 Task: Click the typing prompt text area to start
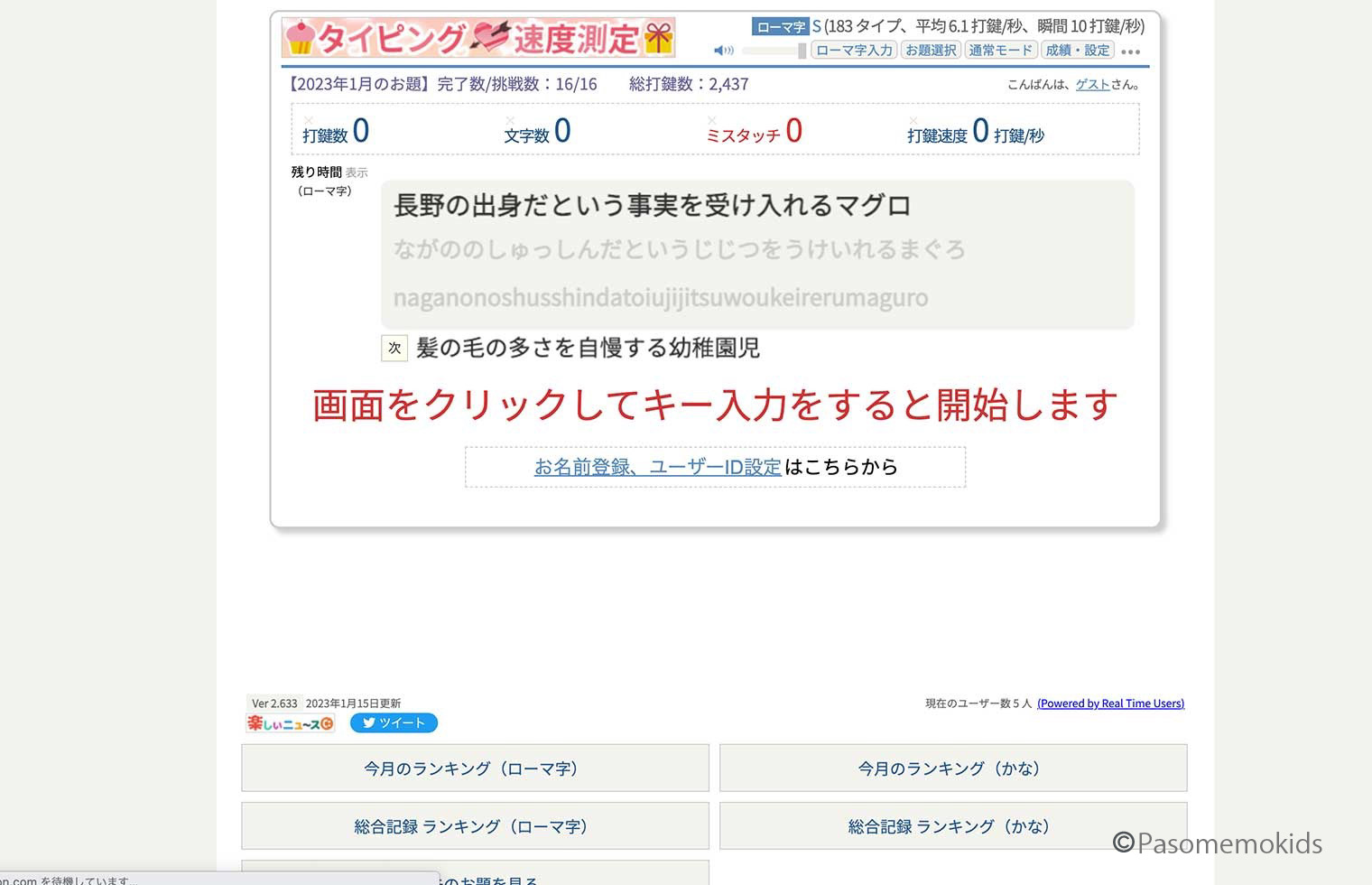point(757,254)
